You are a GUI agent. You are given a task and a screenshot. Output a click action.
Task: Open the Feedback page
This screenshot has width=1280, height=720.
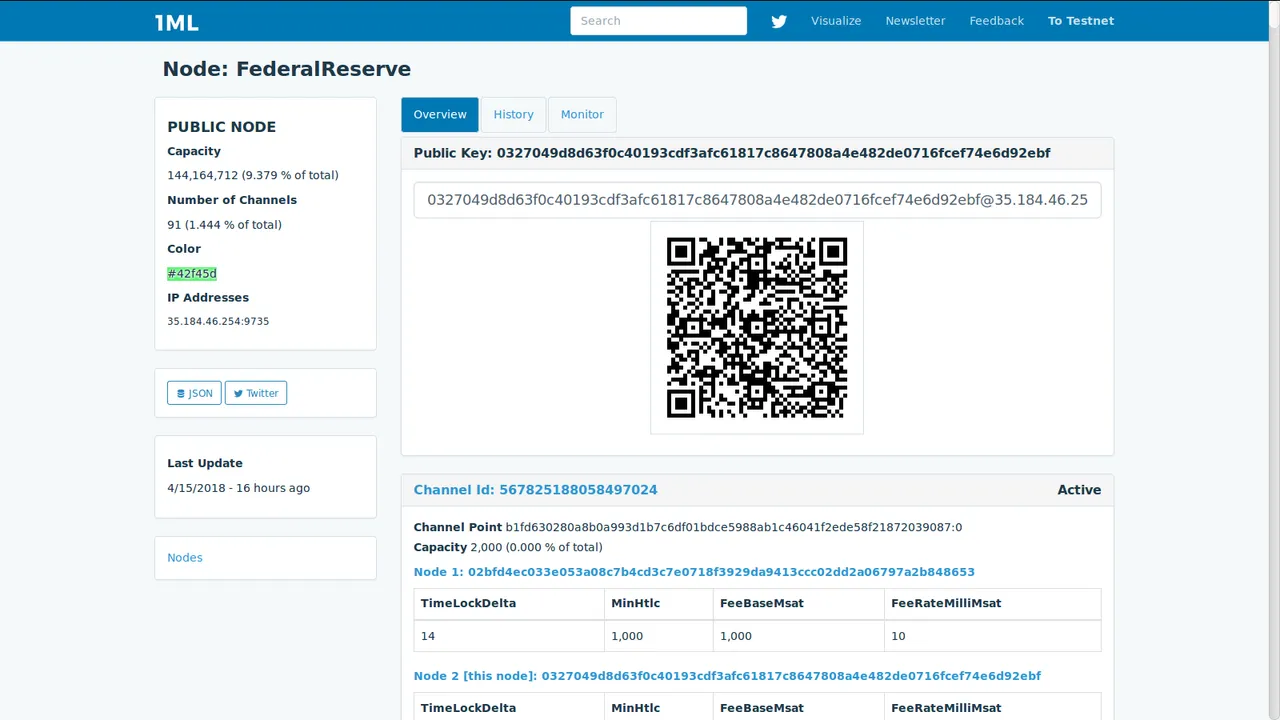pos(996,21)
